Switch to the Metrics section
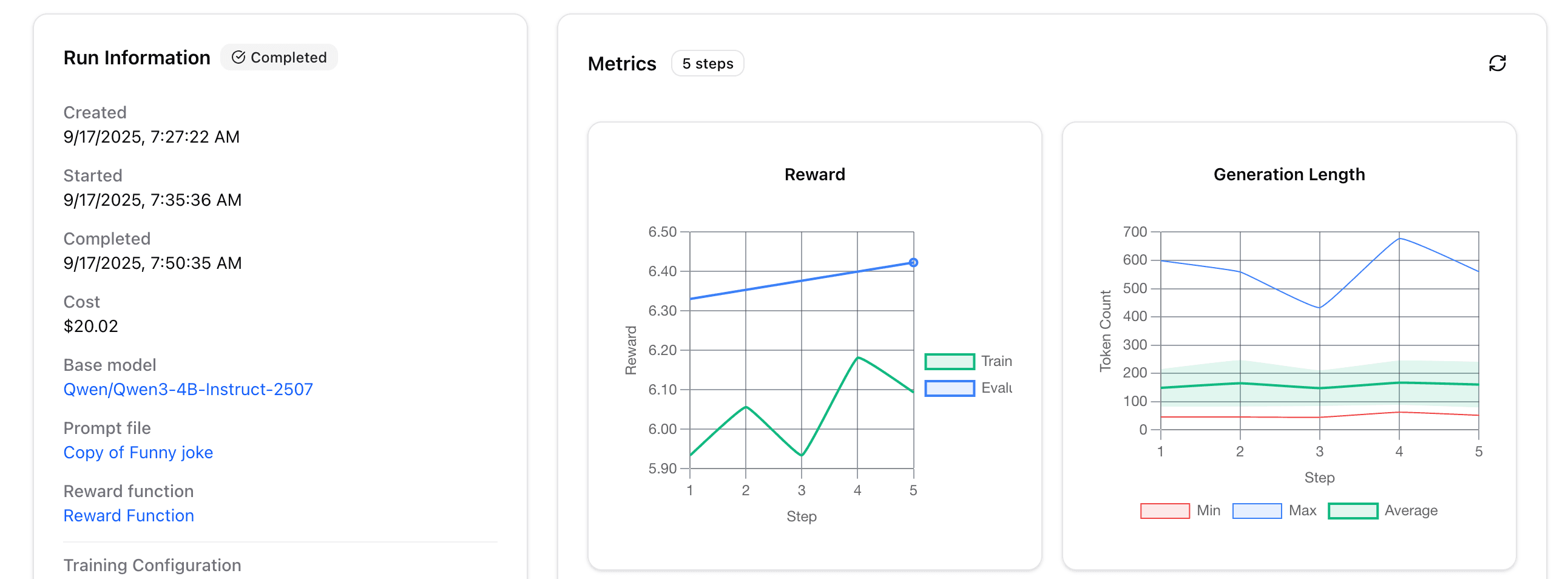Image resolution: width=1568 pixels, height=579 pixels. (621, 63)
